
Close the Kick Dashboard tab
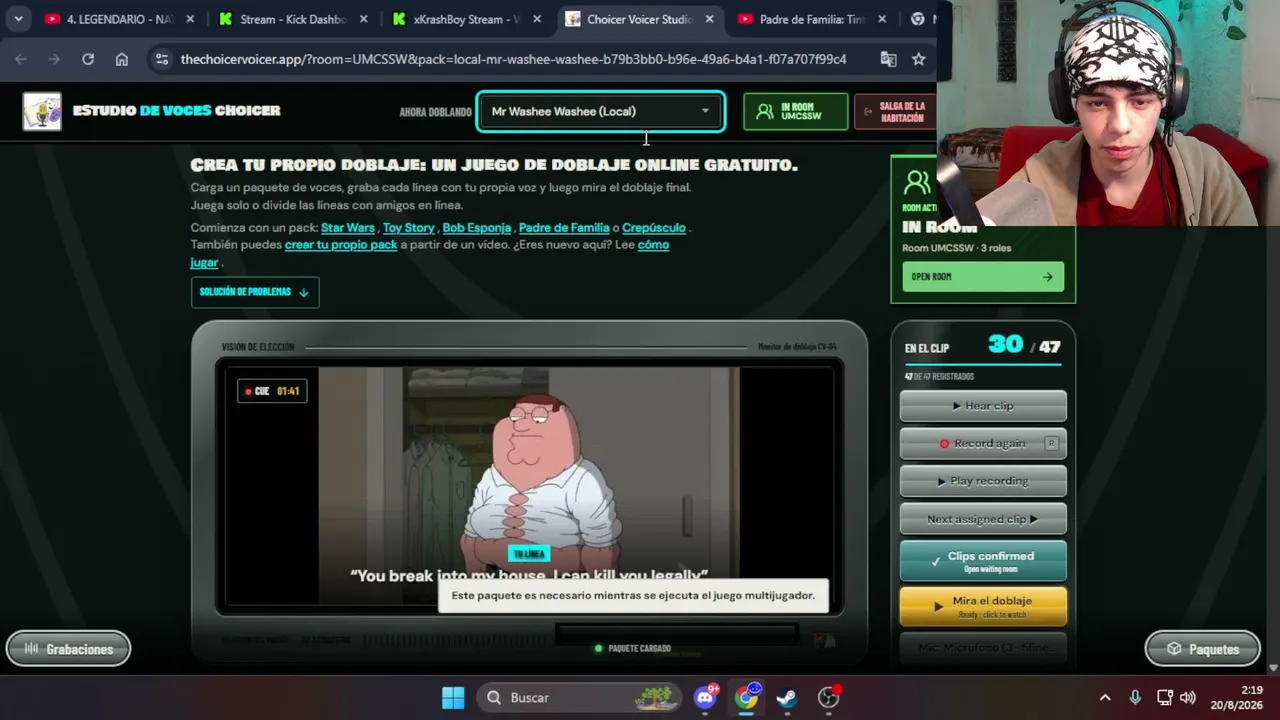364,19
